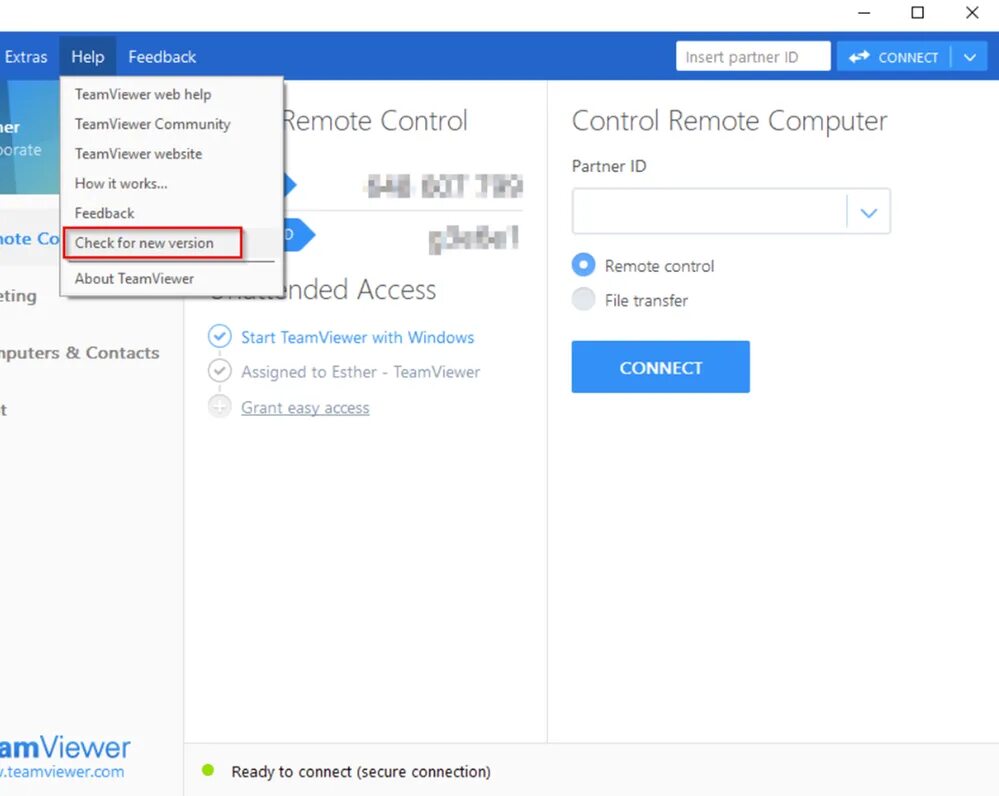Click the plus icon beside Grant easy access

click(x=220, y=406)
